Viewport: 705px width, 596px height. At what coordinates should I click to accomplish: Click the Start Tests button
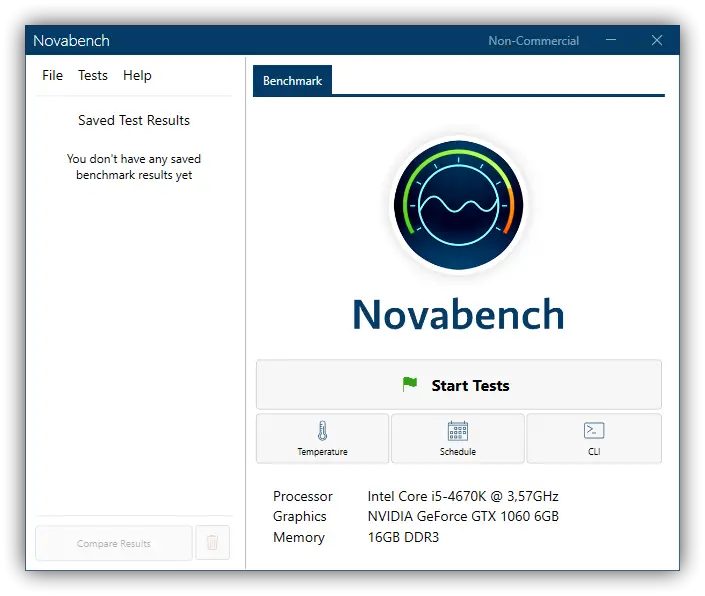click(x=459, y=385)
